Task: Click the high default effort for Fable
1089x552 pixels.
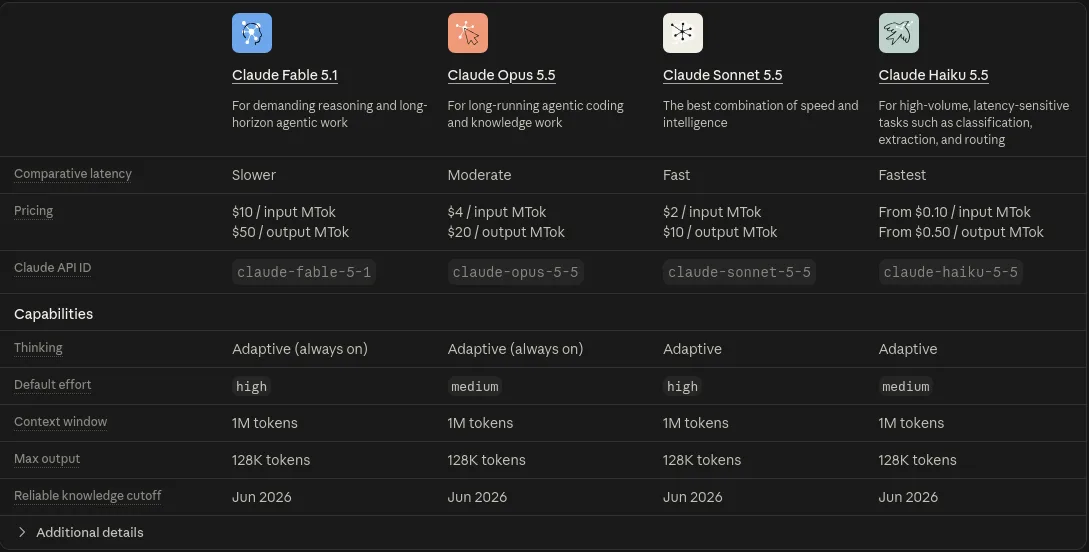Action: pos(251,386)
